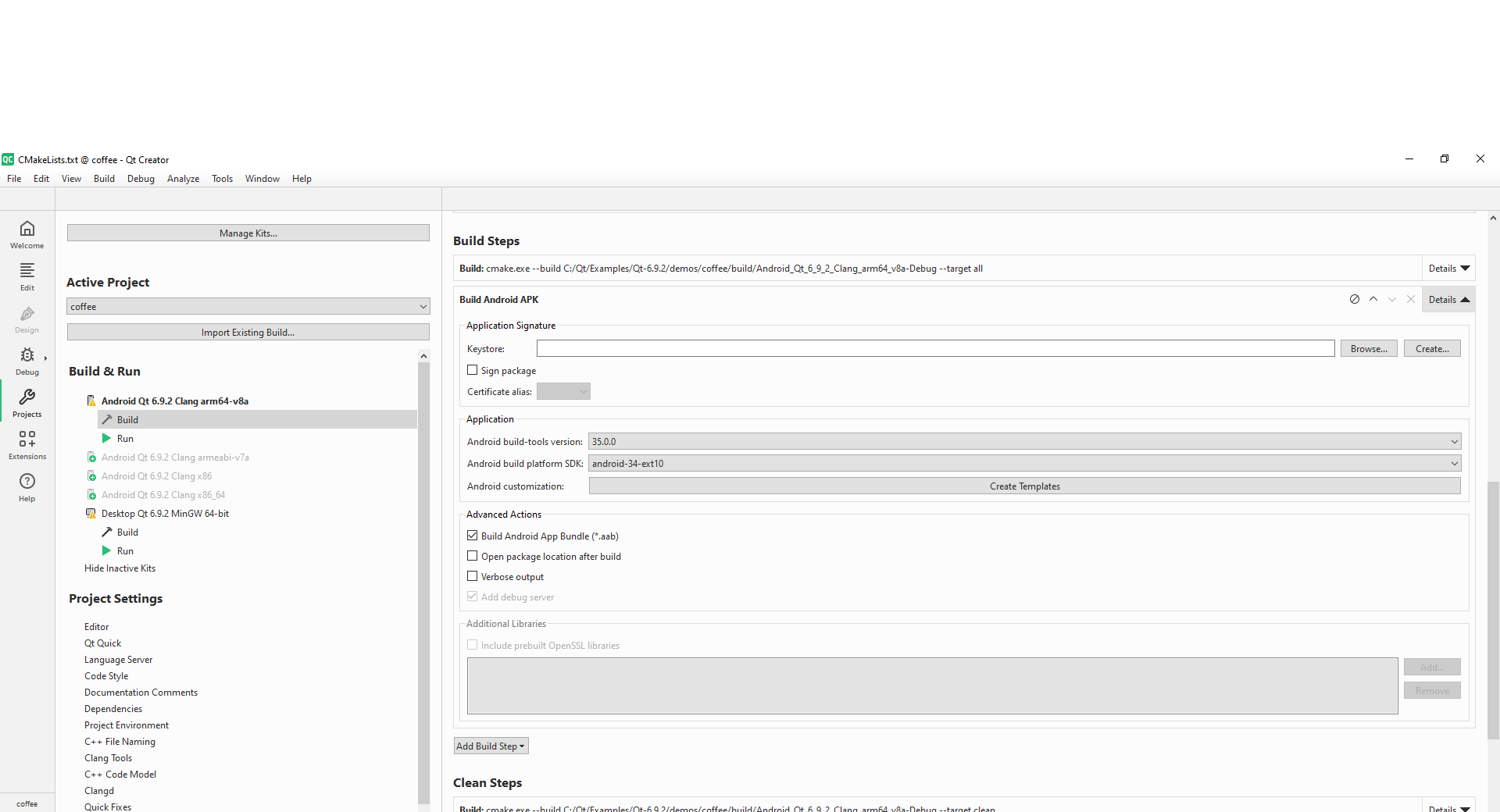Click the Manage Kits... button
The width and height of the screenshot is (1500, 812).
pyautogui.click(x=248, y=233)
